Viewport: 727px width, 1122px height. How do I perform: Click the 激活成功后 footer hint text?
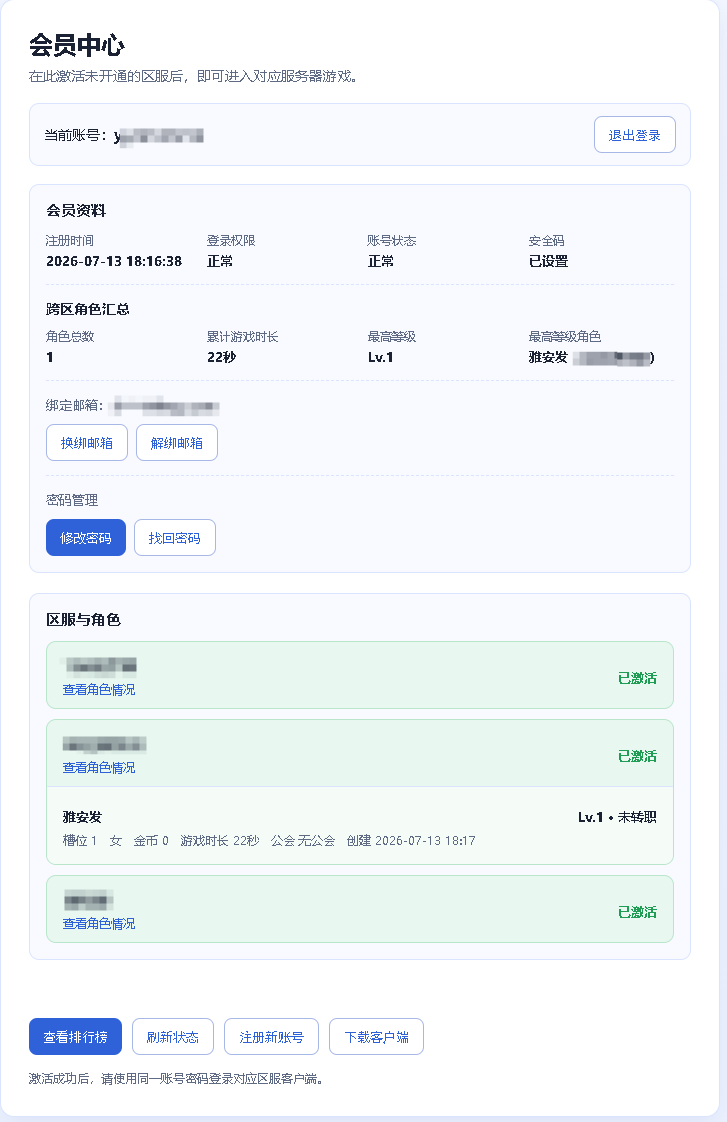(x=175, y=1078)
